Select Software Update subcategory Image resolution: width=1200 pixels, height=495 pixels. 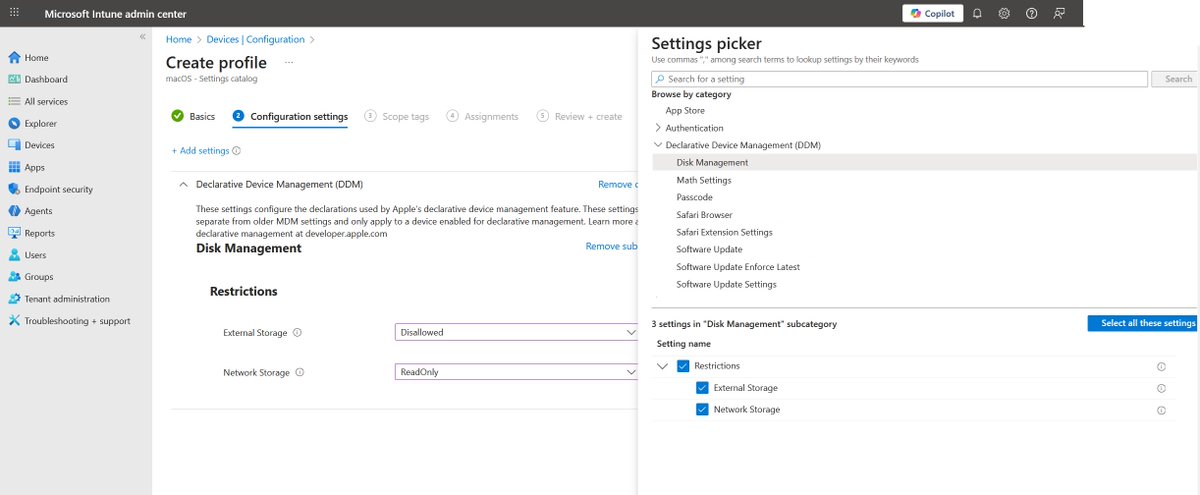(x=709, y=250)
